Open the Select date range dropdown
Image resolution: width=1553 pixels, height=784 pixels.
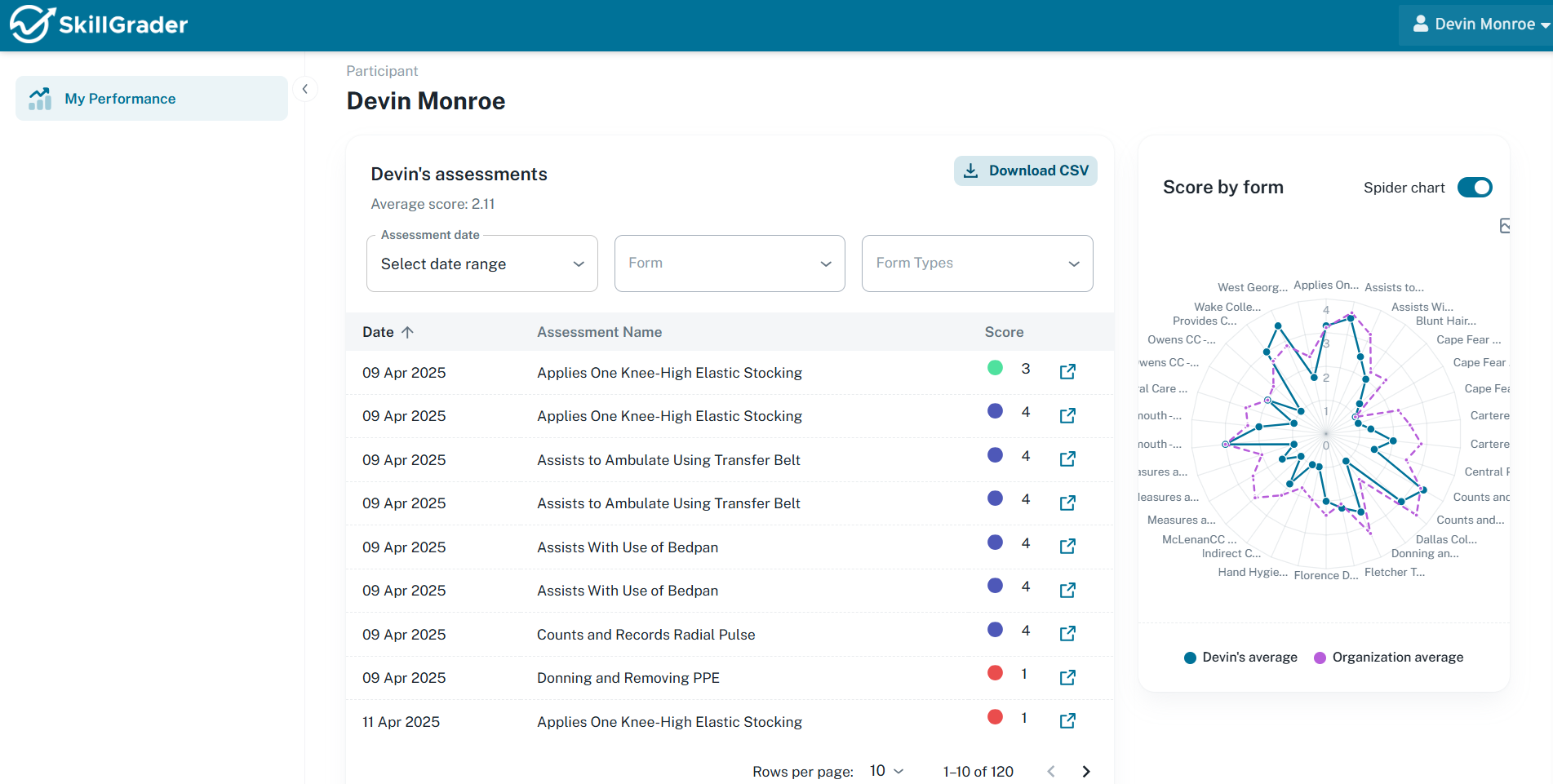pos(481,263)
